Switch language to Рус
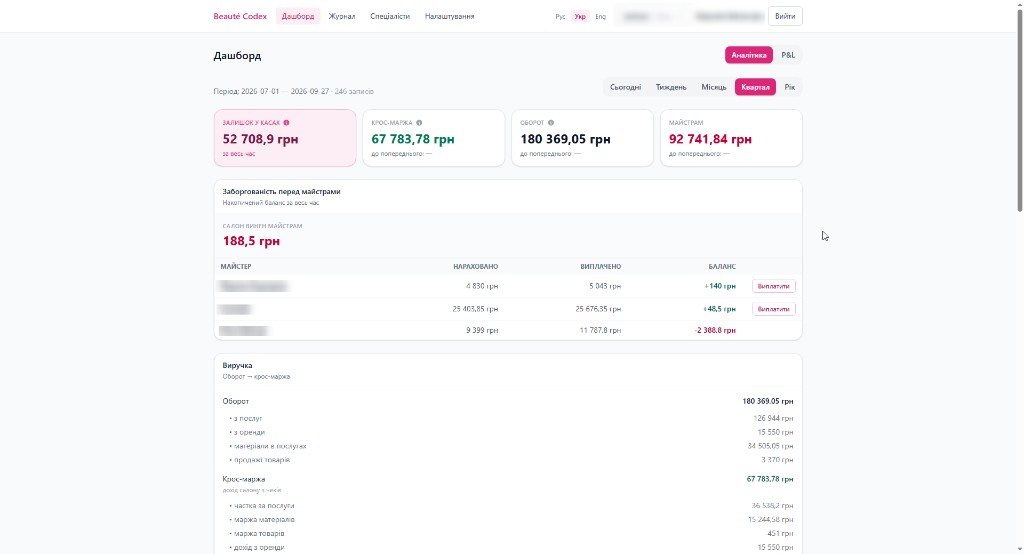 click(560, 16)
